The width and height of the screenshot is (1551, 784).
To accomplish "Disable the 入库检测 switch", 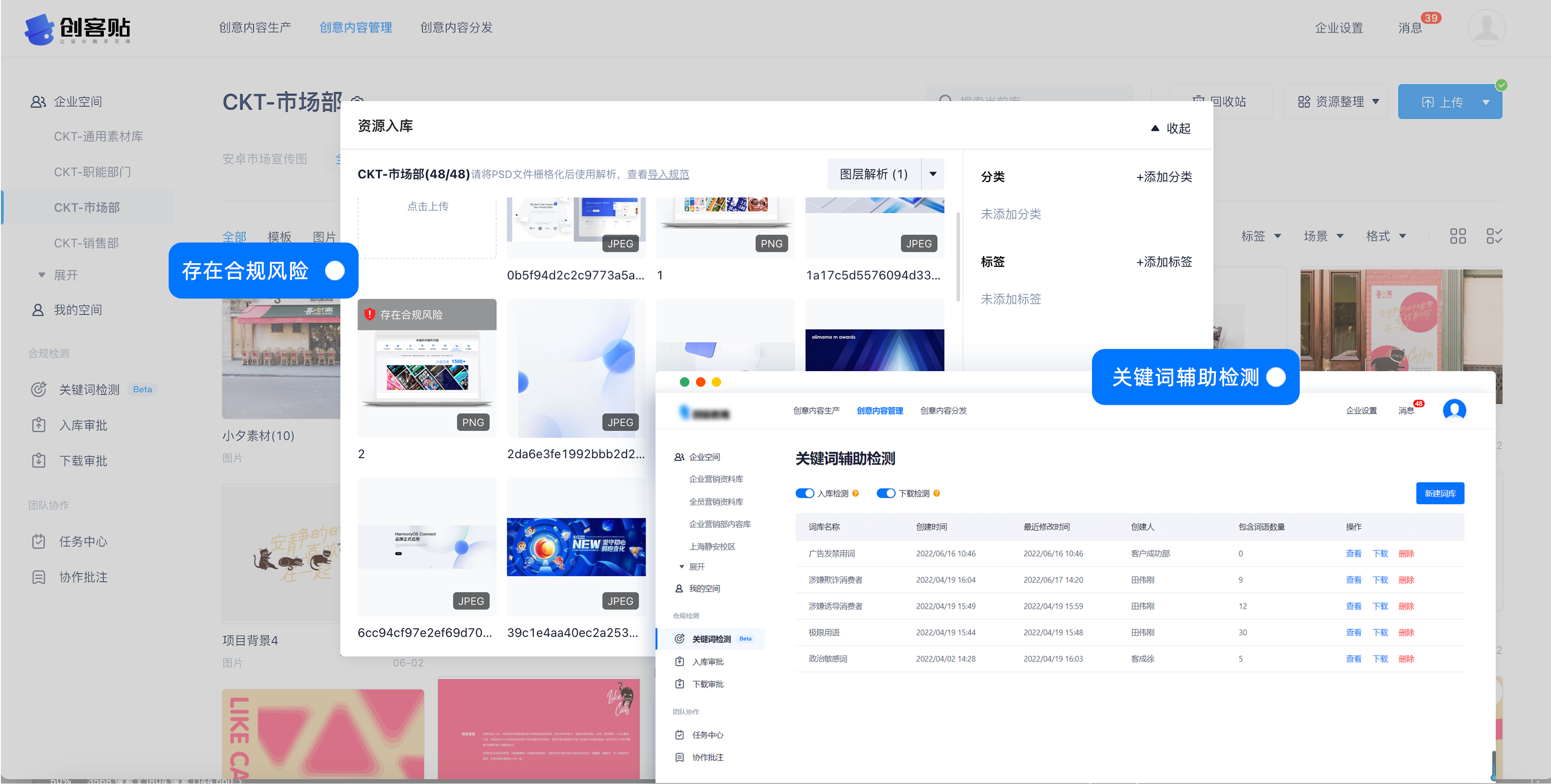I will point(804,492).
